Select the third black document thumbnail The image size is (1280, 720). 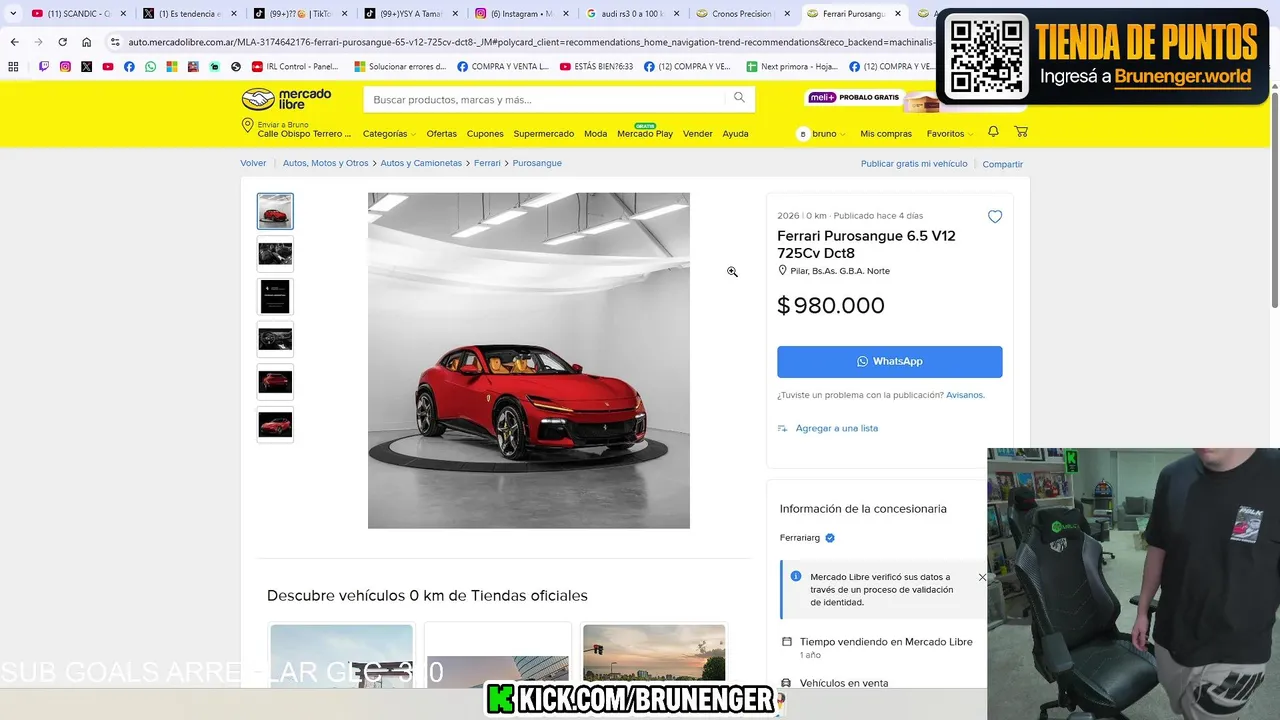click(275, 297)
